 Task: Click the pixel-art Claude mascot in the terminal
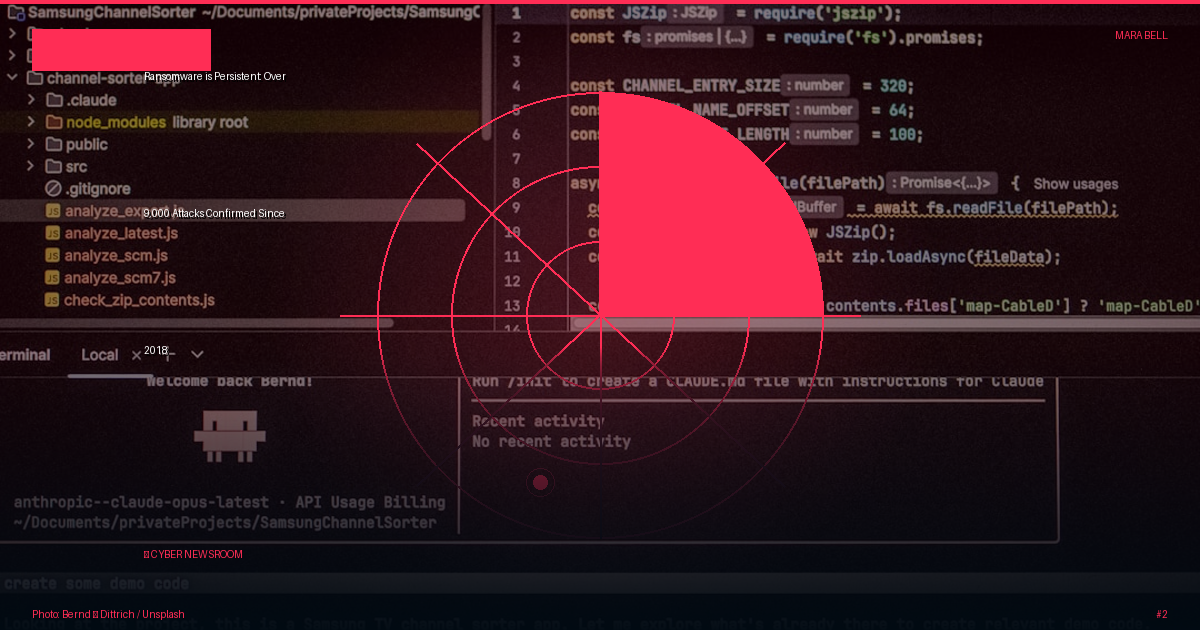click(x=230, y=436)
